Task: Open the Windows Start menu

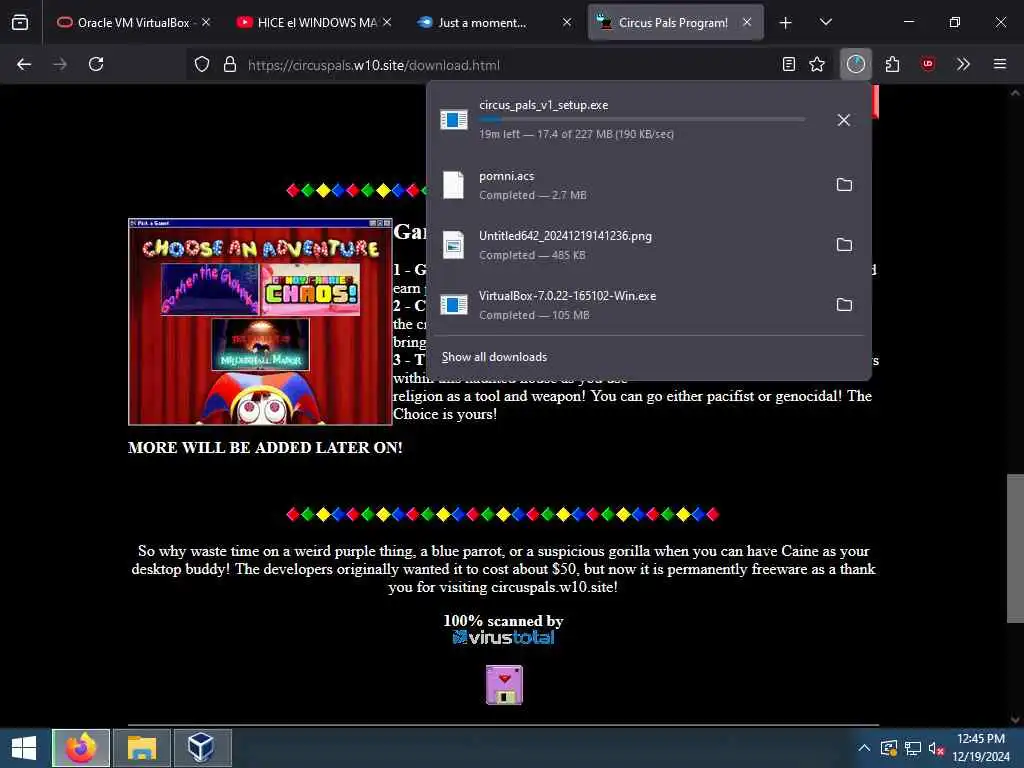Action: 24,748
